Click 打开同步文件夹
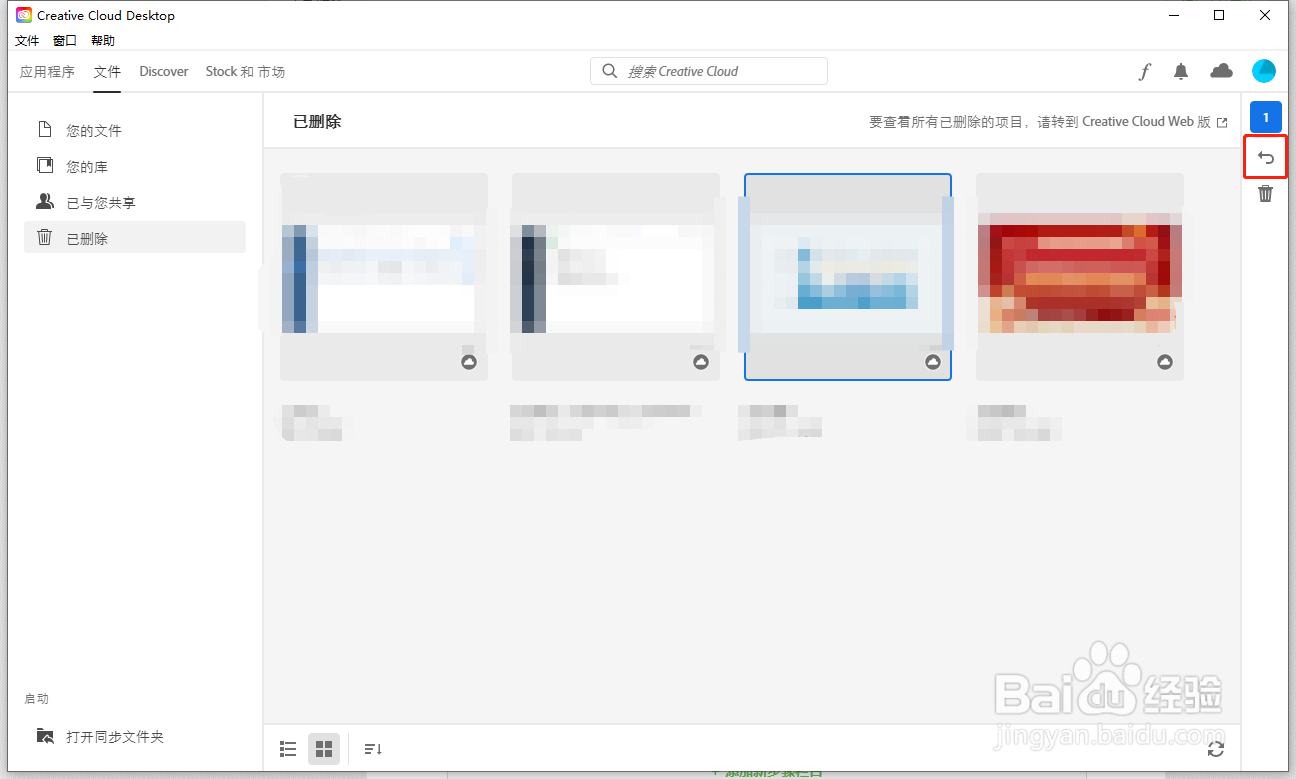The width and height of the screenshot is (1296, 779). (115, 737)
